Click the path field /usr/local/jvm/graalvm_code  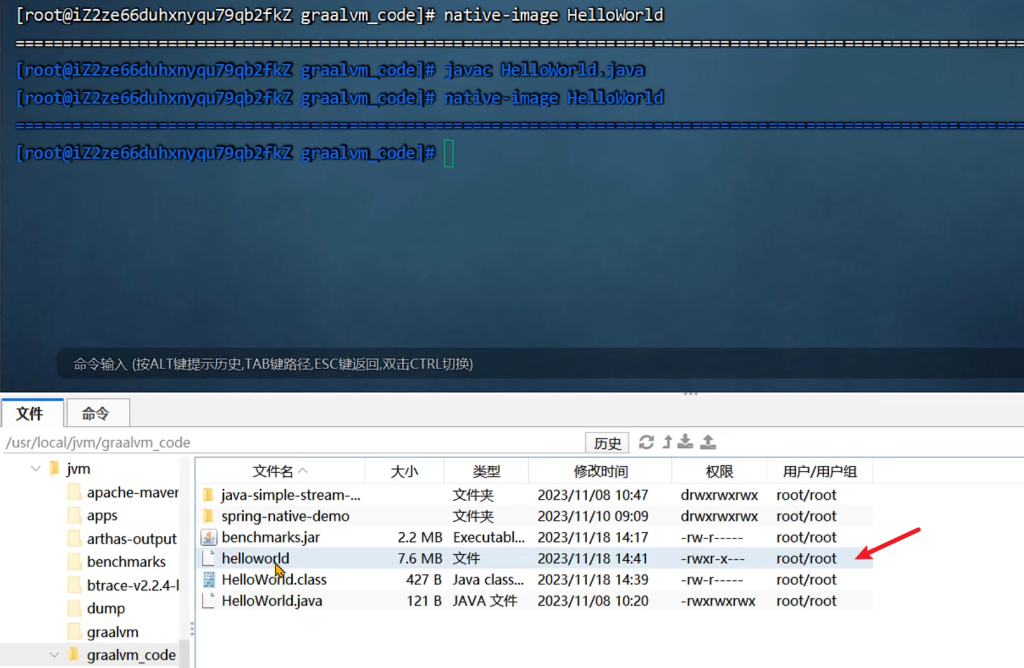pyautogui.click(x=290, y=442)
